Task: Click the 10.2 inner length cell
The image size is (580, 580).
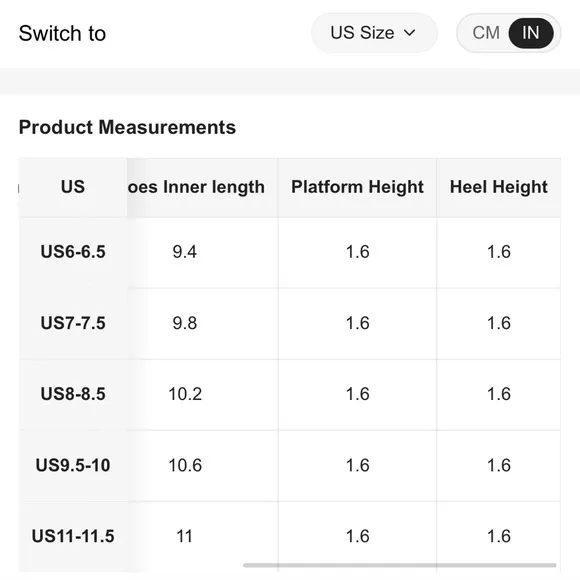Action: pos(185,394)
